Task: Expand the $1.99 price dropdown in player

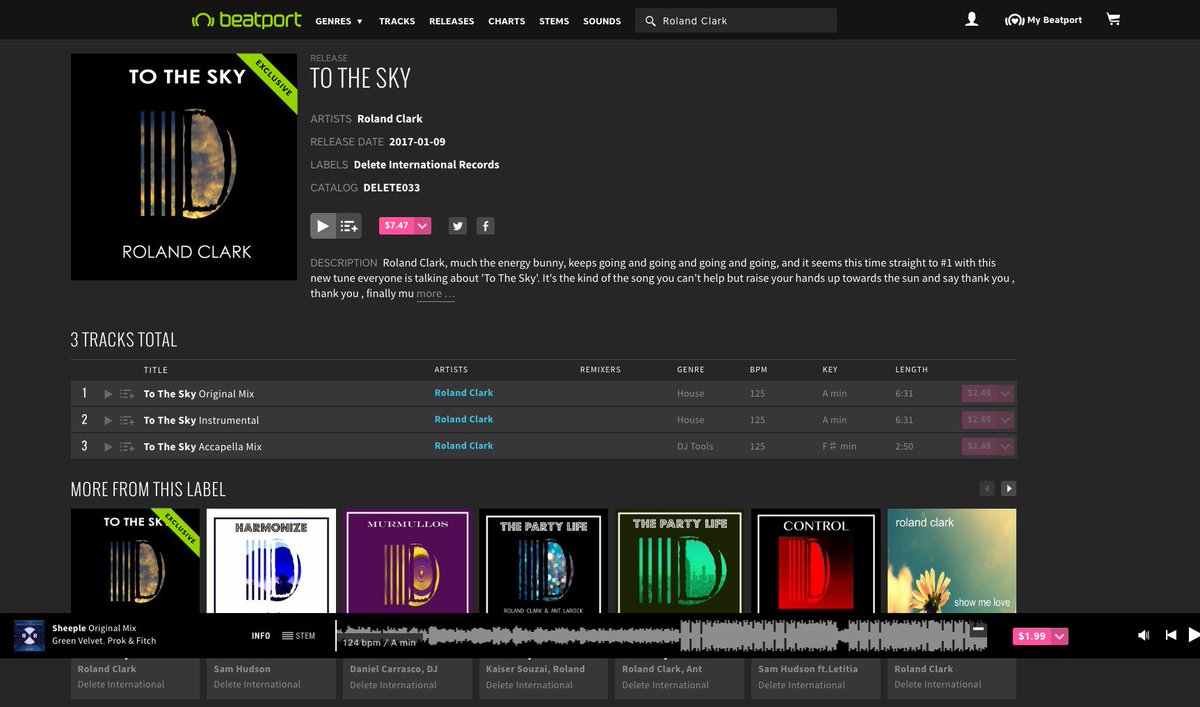Action: tap(1059, 636)
